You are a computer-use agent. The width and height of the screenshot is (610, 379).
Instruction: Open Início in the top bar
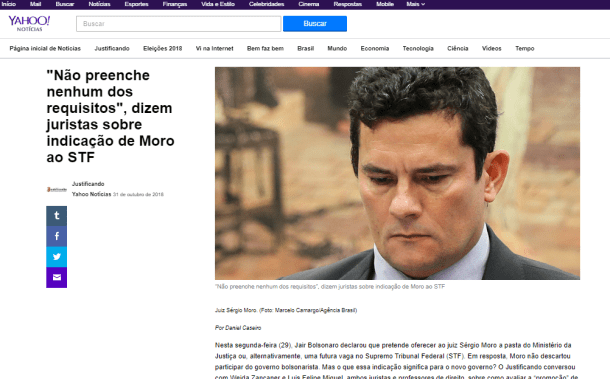[9, 4]
